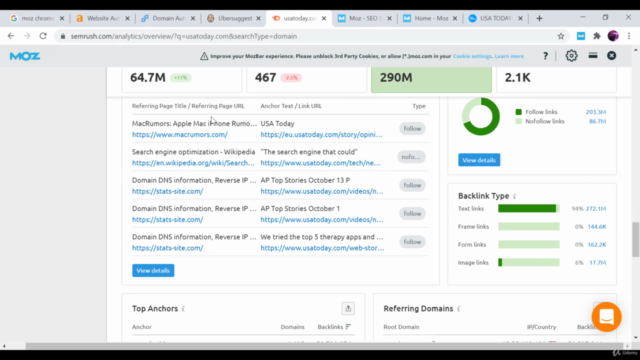Open the macrumors.com referring link
This screenshot has height=360, width=640.
(x=180, y=134)
